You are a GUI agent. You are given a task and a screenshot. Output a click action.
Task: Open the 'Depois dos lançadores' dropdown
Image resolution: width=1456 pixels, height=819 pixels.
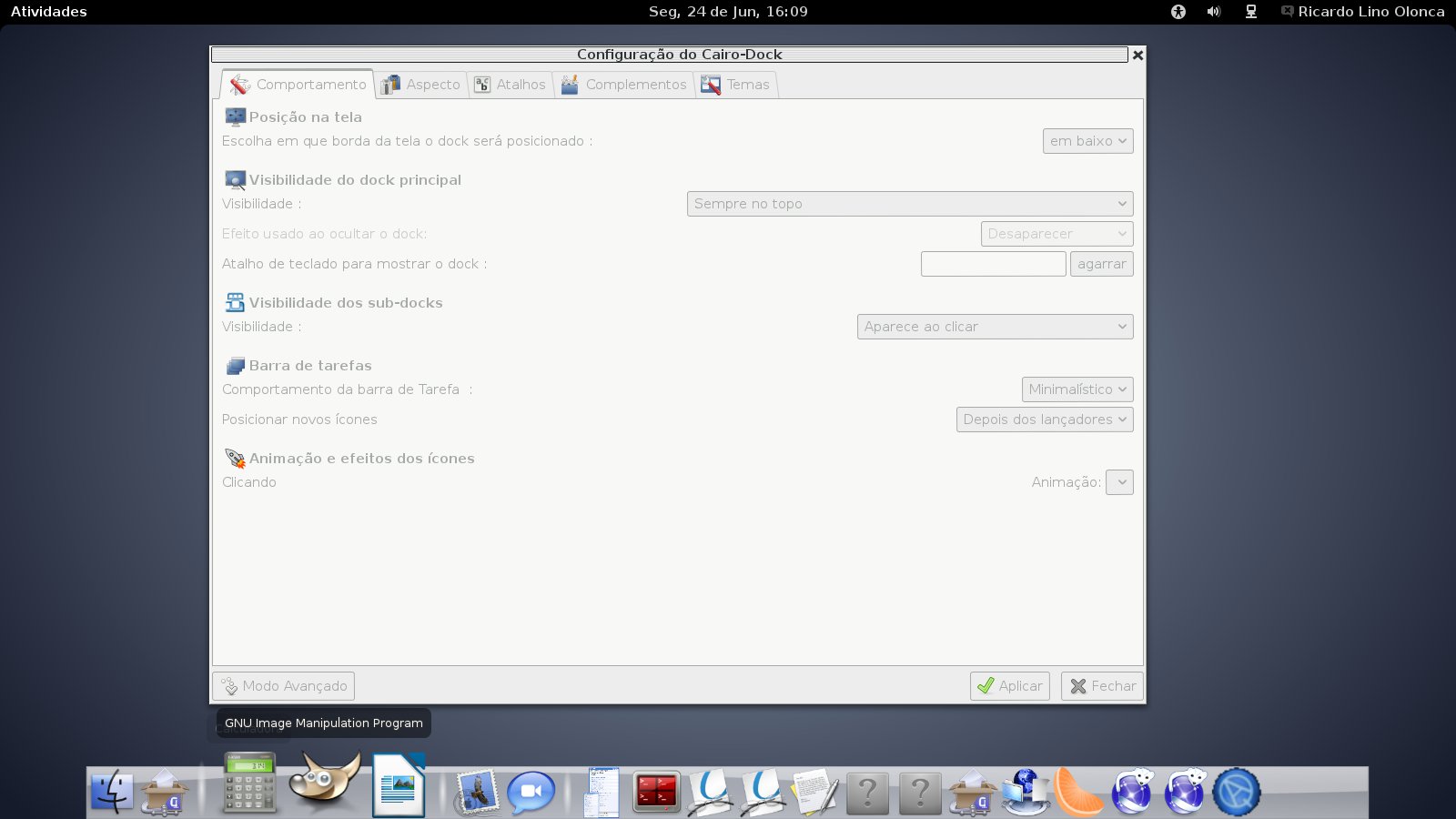pos(1045,420)
